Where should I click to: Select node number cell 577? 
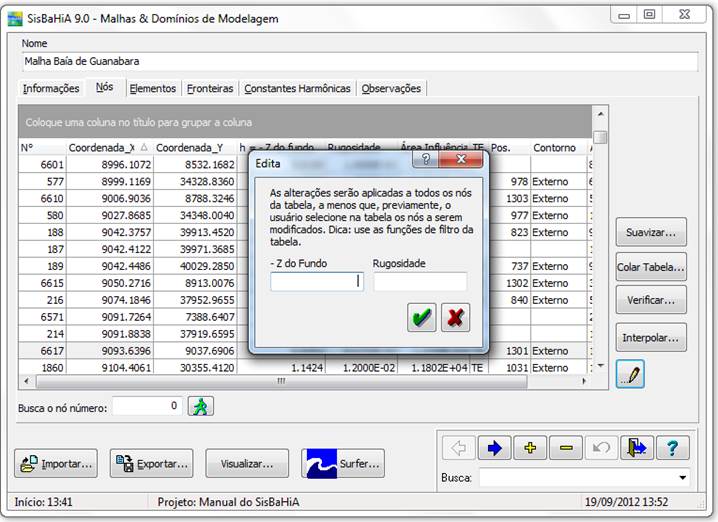(42, 181)
